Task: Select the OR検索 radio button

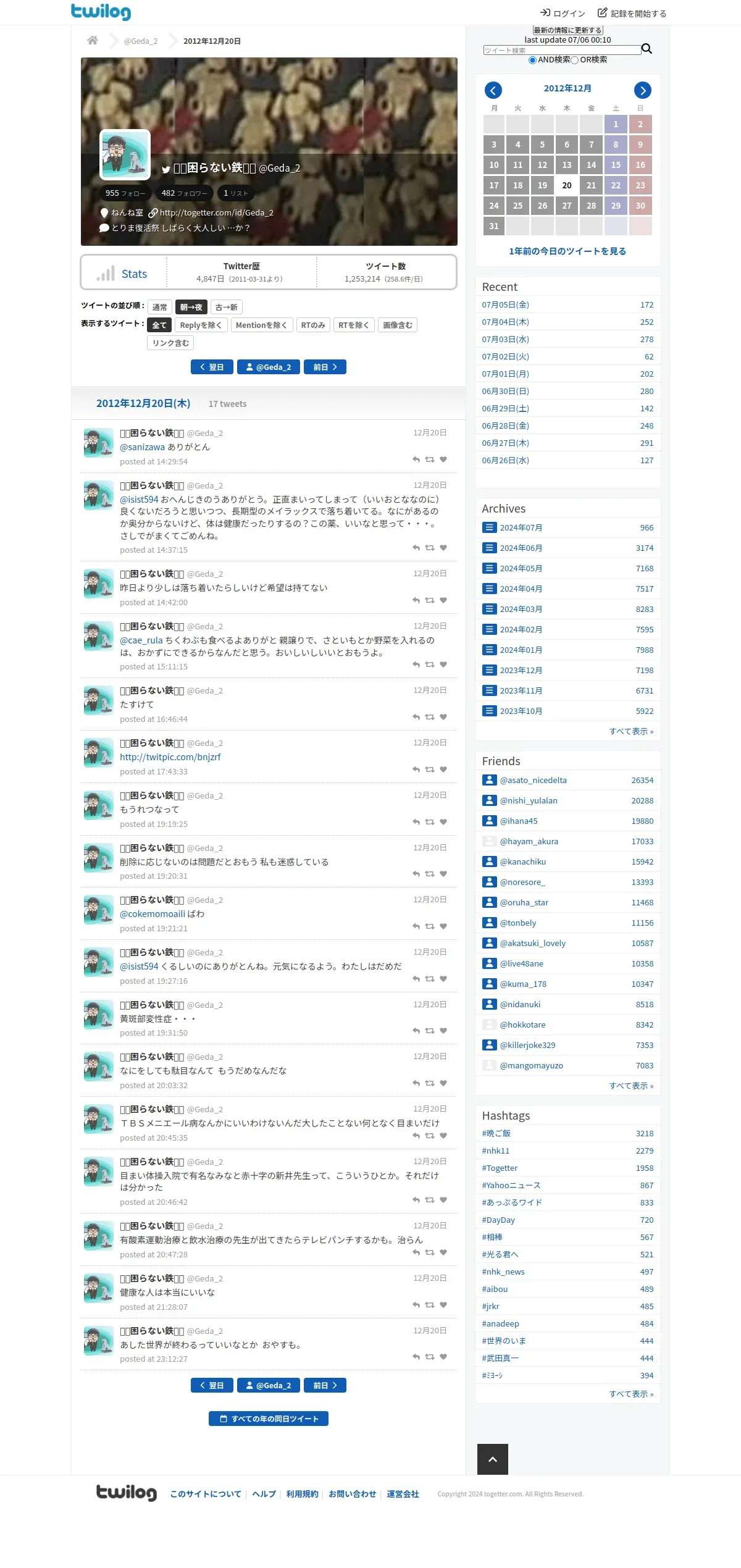Action: click(575, 60)
